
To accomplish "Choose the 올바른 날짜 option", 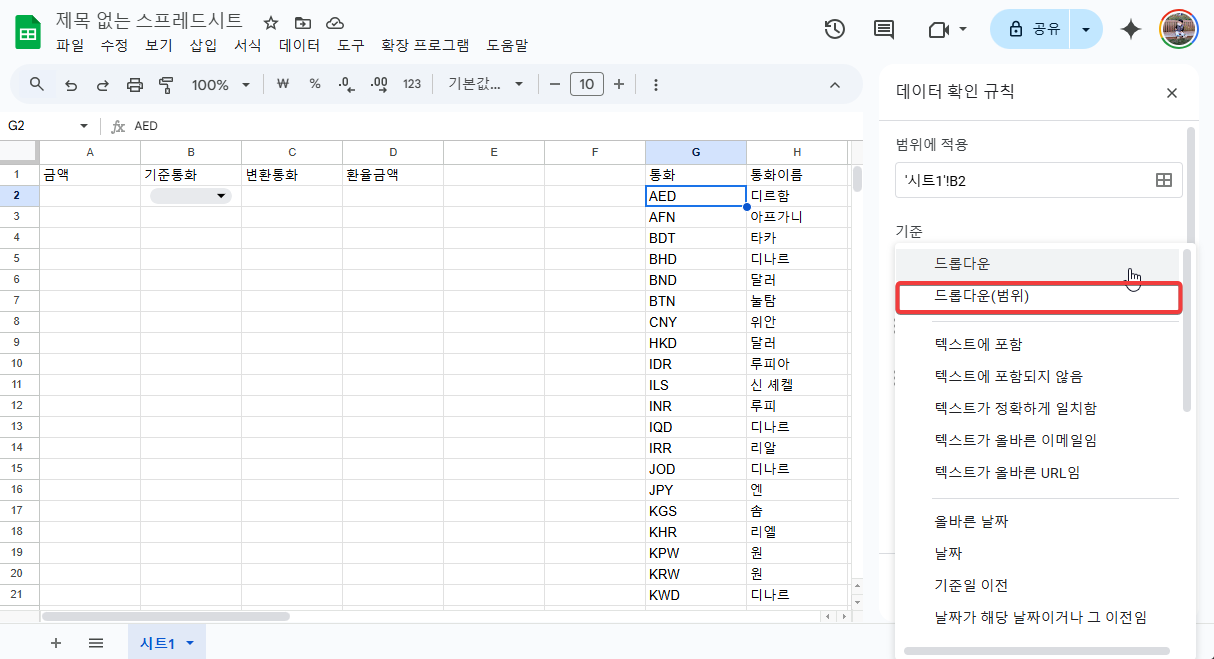I will (x=1038, y=521).
